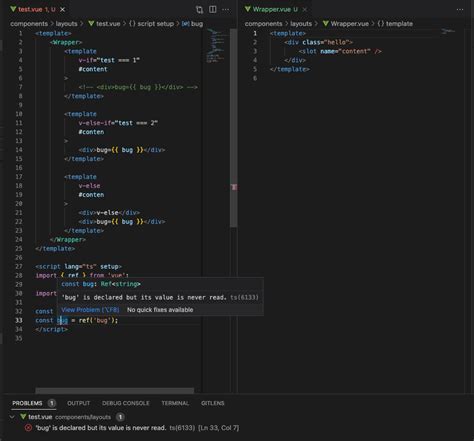Split the editor with the split icon
This screenshot has width=474, height=441.
coord(213,9)
